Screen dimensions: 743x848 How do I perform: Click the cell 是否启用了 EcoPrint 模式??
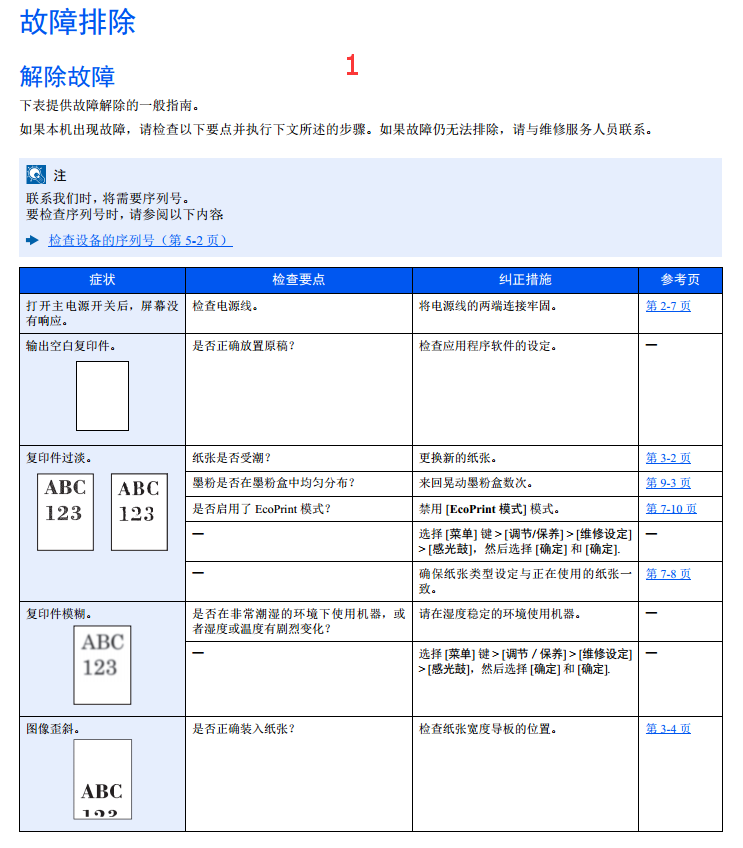pyautogui.click(x=298, y=509)
